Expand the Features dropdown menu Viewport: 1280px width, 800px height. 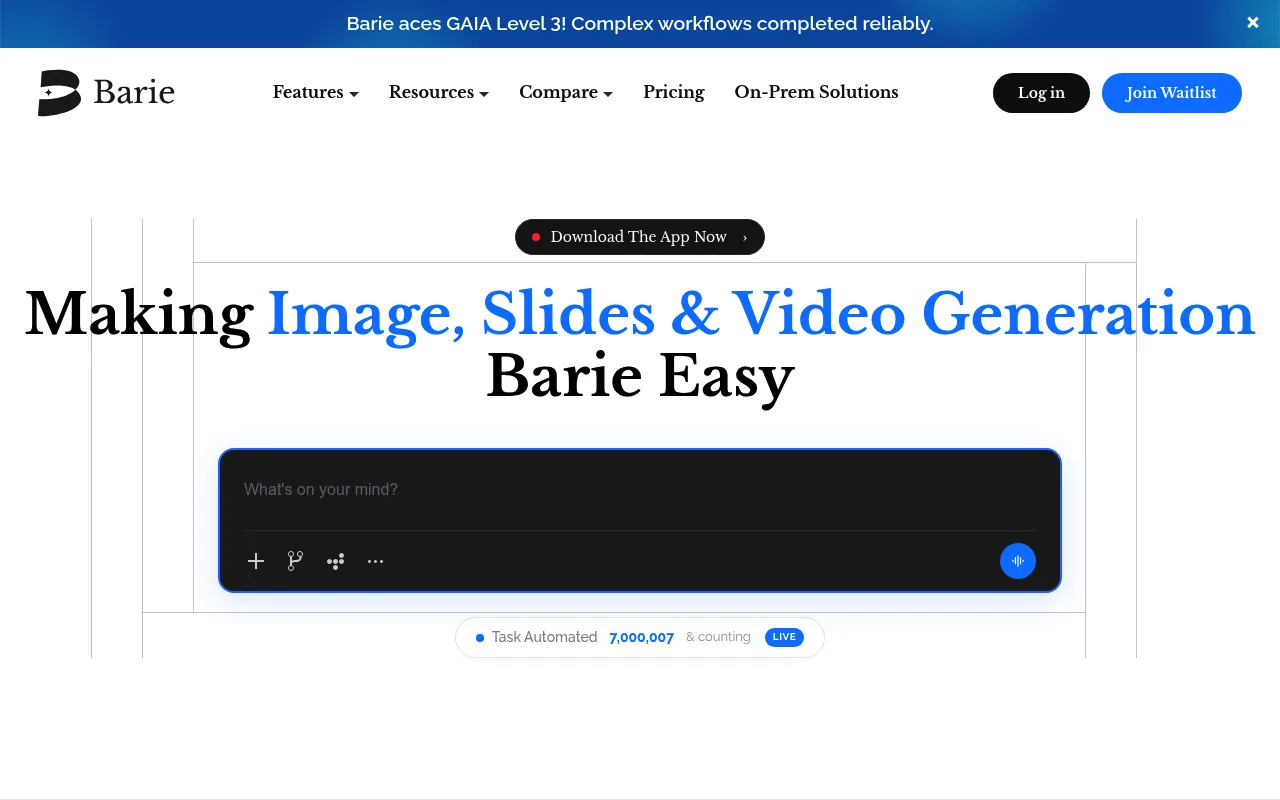(x=316, y=92)
